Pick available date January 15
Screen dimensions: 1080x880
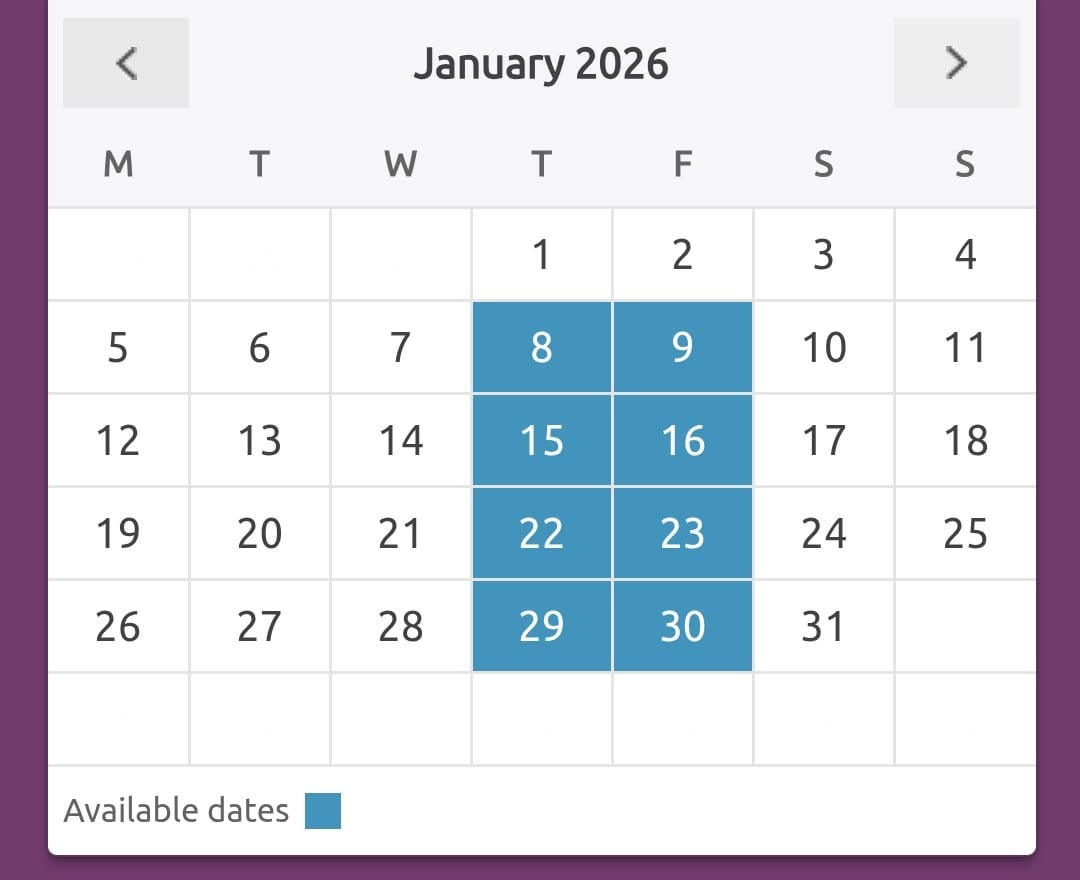pyautogui.click(x=541, y=440)
